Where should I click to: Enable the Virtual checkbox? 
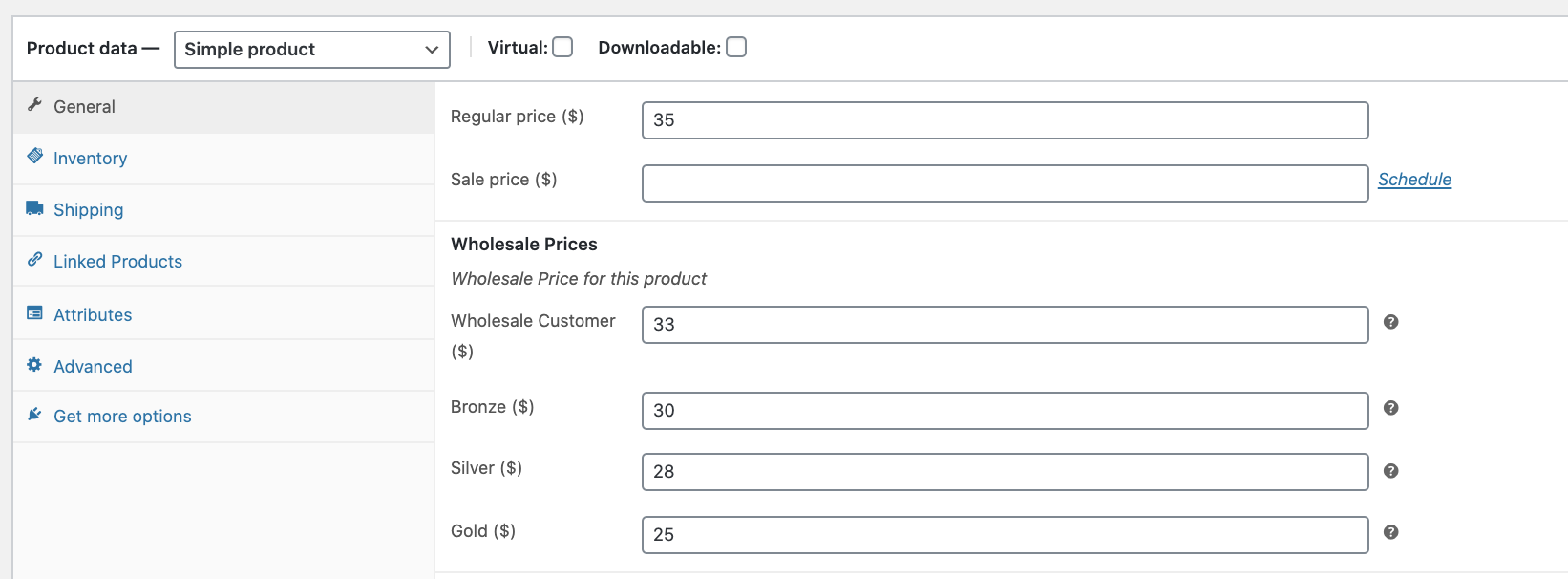562,47
